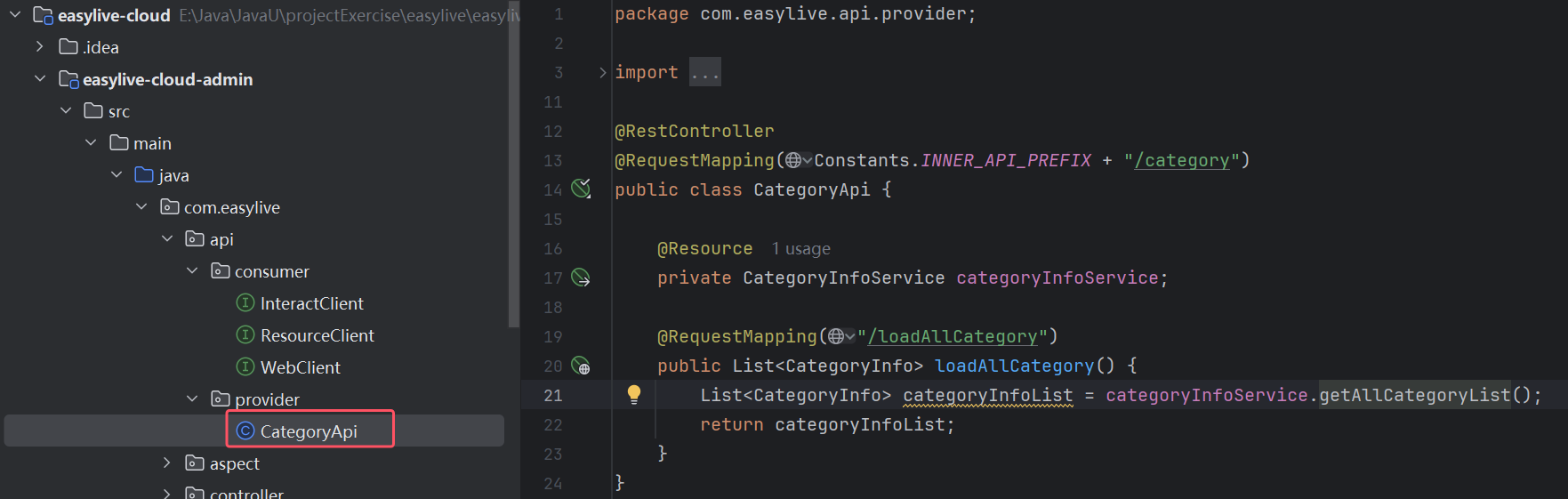Open the WebClient interface file
The height and width of the screenshot is (499, 1568).
(300, 367)
